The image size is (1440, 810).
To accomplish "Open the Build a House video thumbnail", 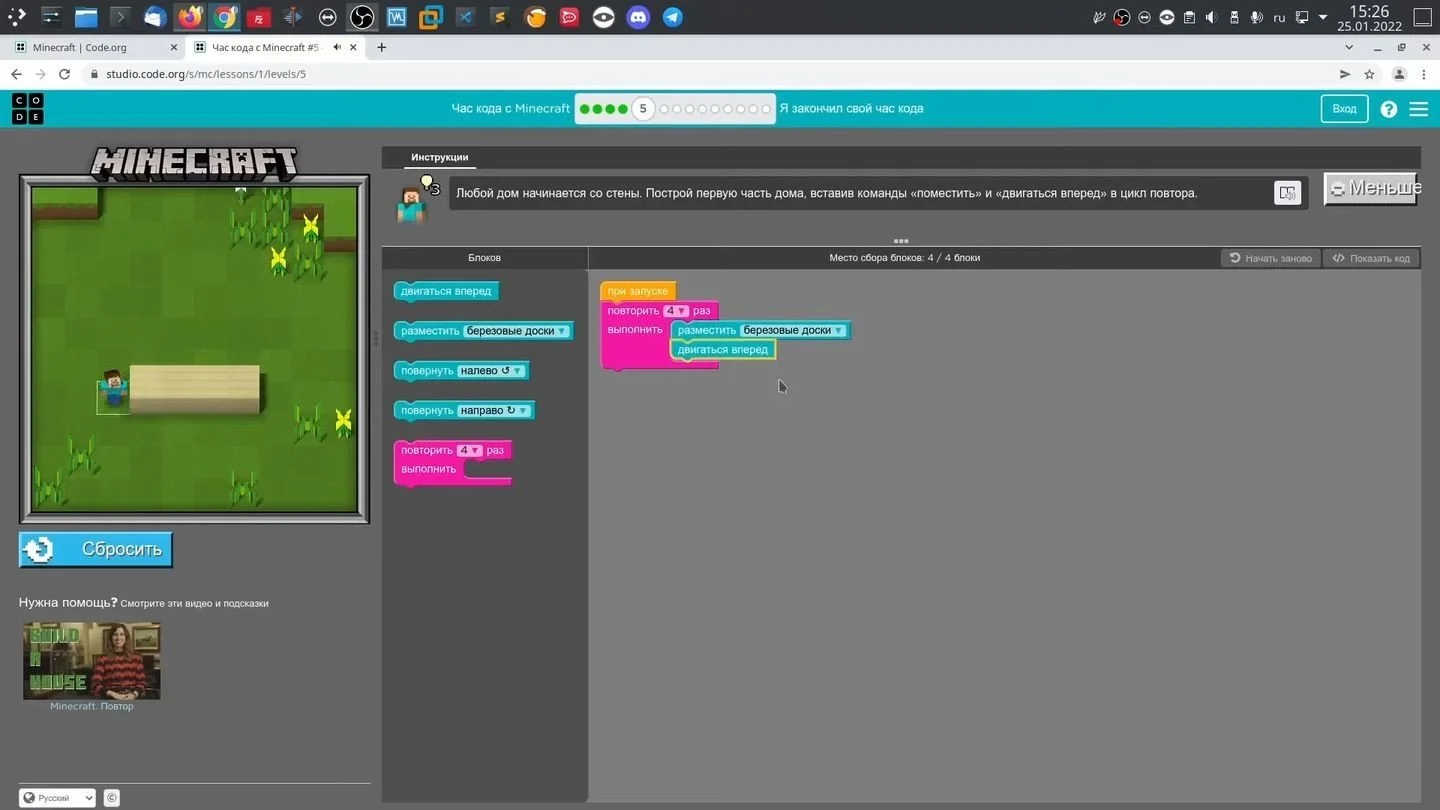I will 92,661.
